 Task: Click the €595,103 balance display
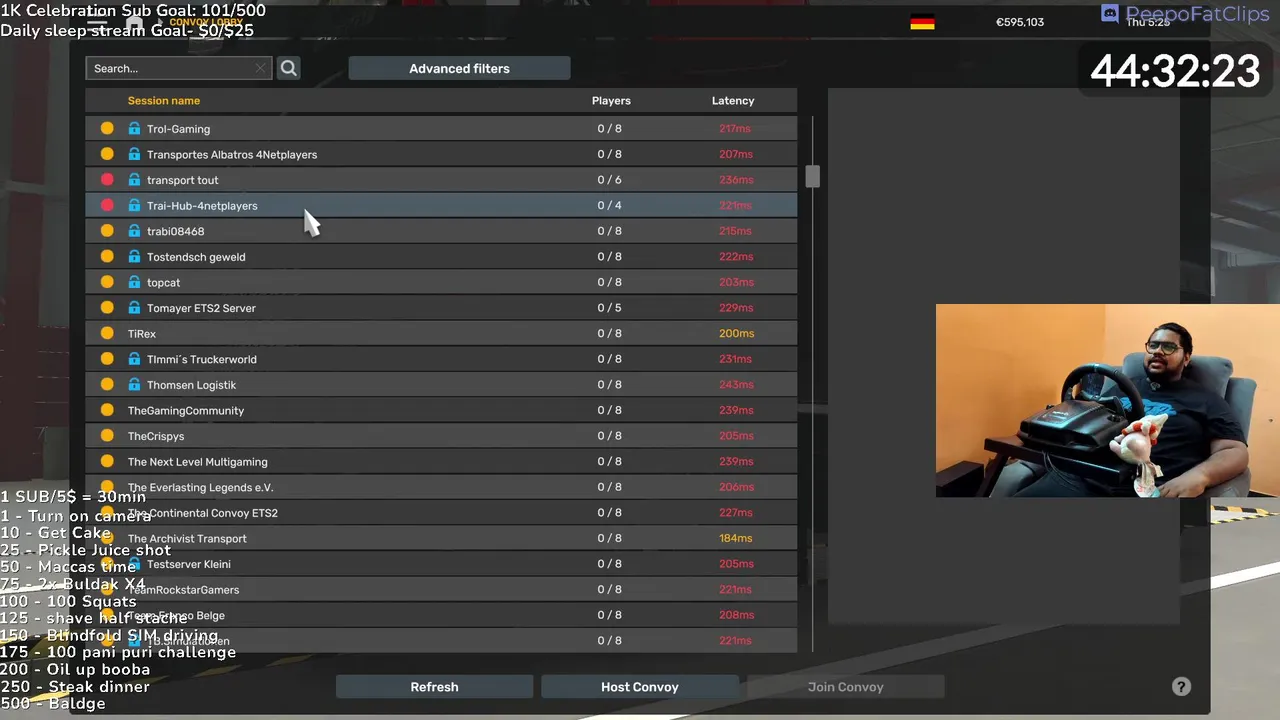tap(1020, 22)
